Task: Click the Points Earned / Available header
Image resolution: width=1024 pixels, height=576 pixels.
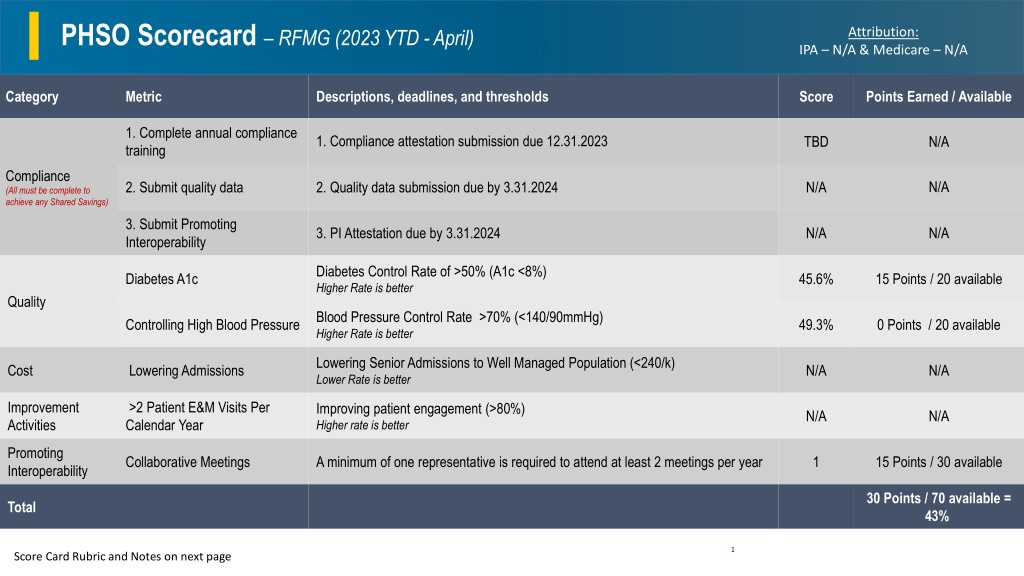Action: pyautogui.click(x=938, y=97)
